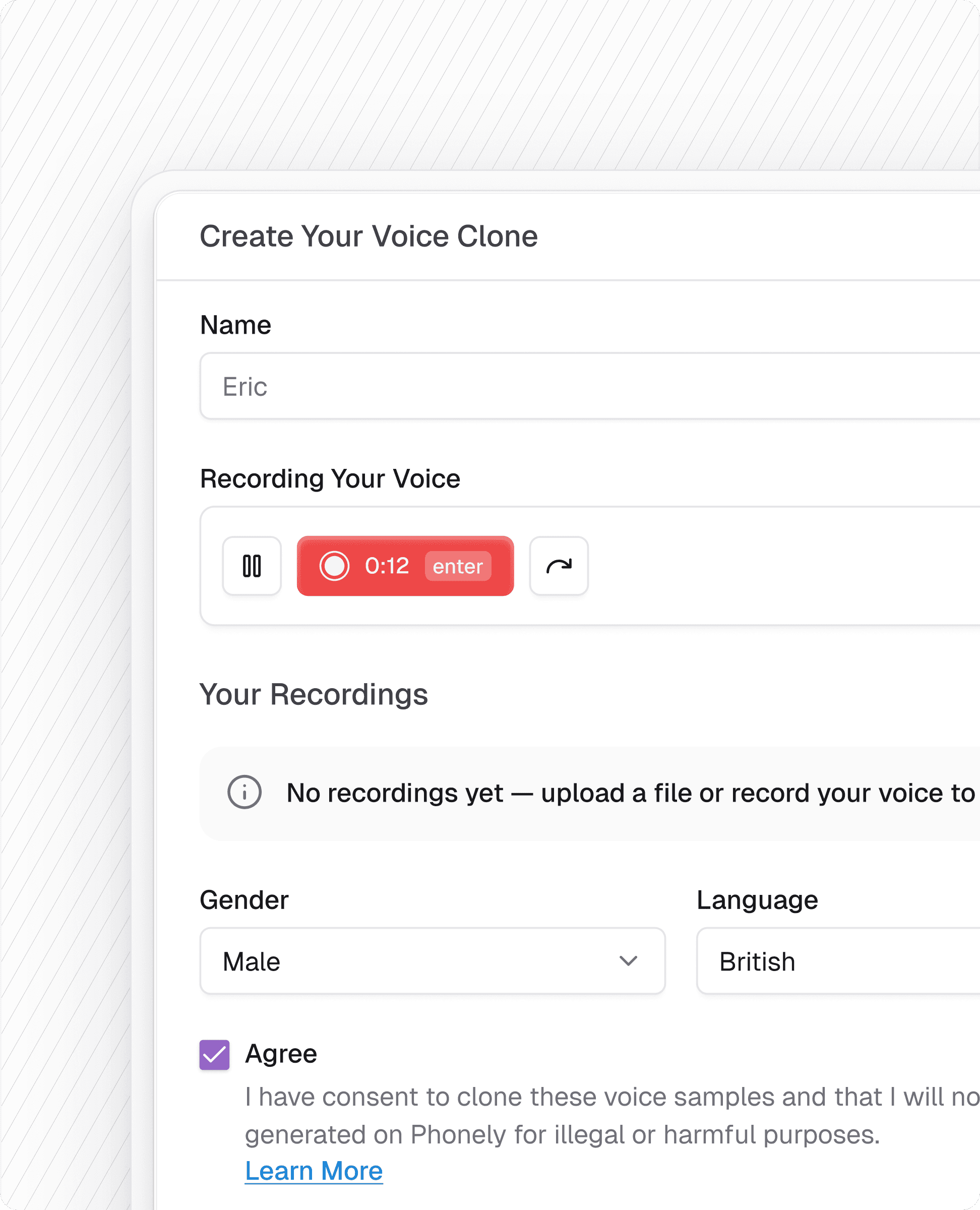This screenshot has height=1210, width=980.
Task: Click the Create Your Voice Clone heading
Action: [369, 236]
